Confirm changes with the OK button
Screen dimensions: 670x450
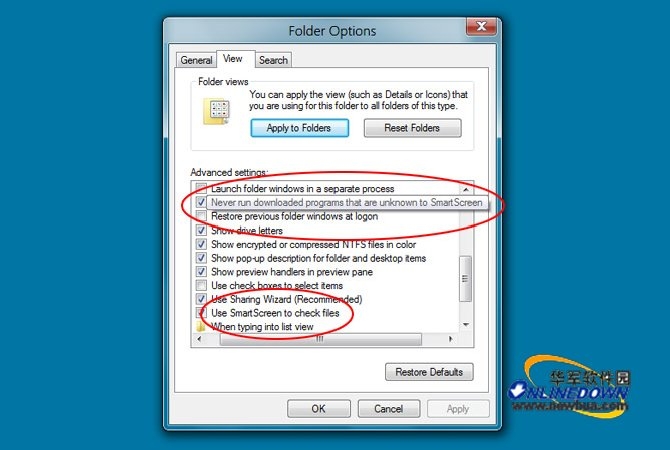pyautogui.click(x=319, y=409)
